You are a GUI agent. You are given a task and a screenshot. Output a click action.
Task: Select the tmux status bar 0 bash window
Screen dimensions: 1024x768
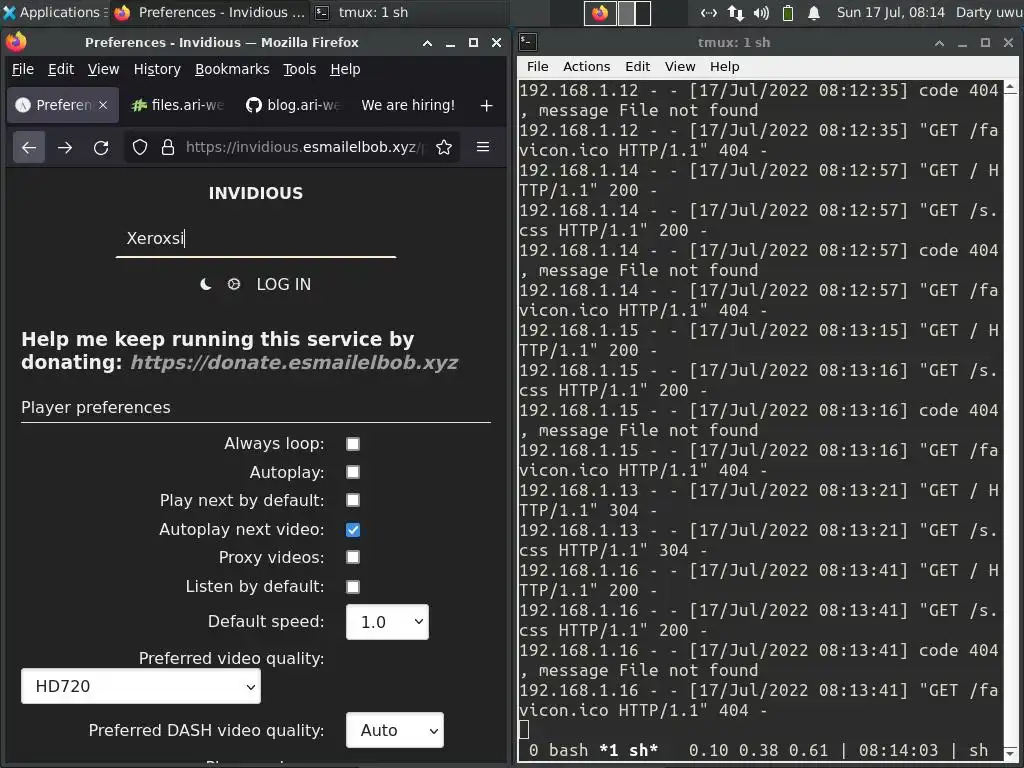(x=558, y=750)
